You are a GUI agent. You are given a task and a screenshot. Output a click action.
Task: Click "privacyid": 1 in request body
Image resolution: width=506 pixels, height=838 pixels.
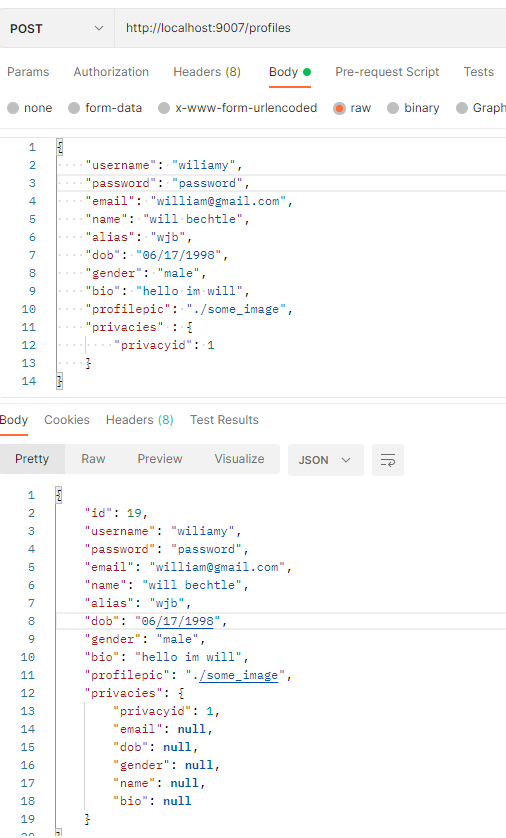click(164, 345)
